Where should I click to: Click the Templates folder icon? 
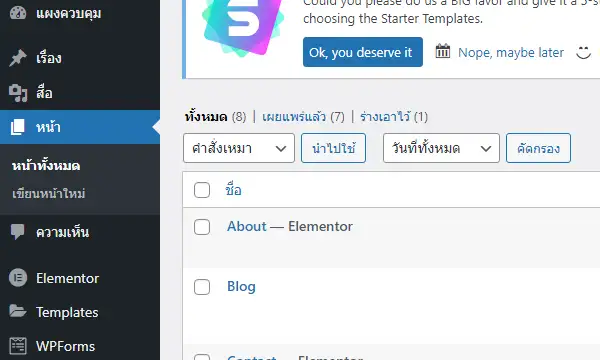tap(18, 311)
